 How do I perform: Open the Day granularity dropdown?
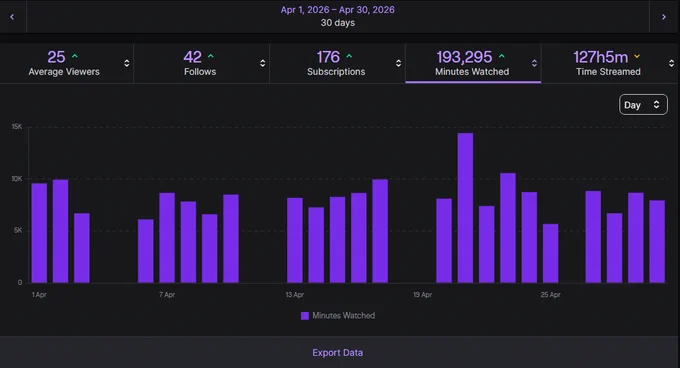coord(643,105)
